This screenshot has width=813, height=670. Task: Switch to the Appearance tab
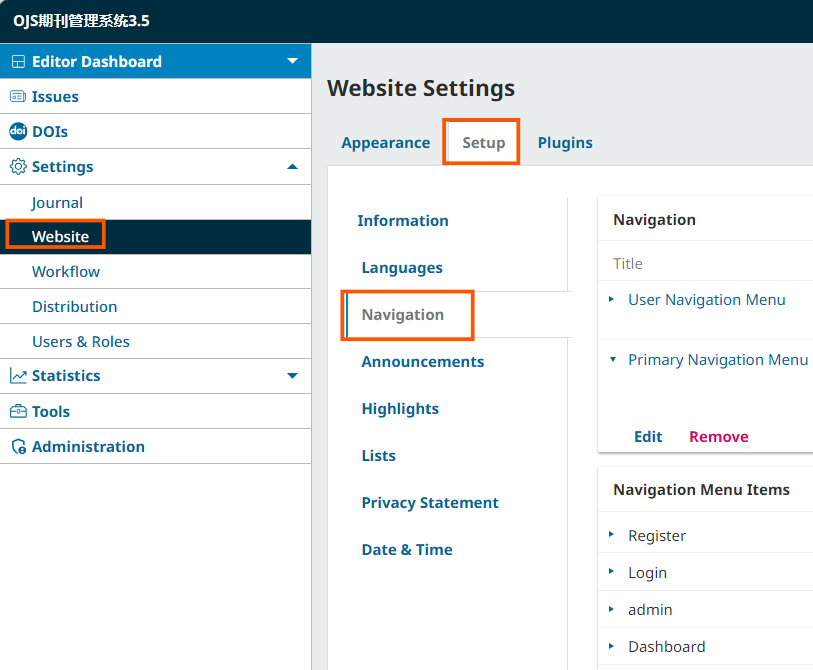pos(386,143)
